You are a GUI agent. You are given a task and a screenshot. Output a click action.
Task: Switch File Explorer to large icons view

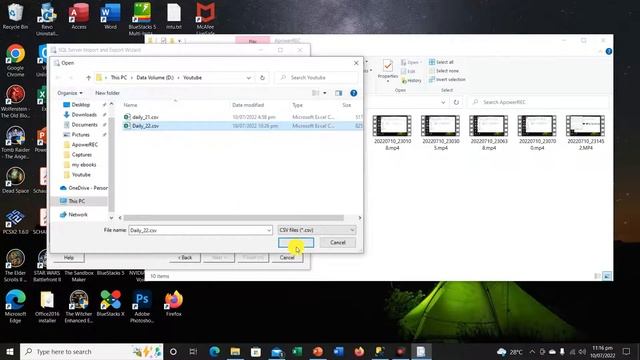click(x=607, y=276)
